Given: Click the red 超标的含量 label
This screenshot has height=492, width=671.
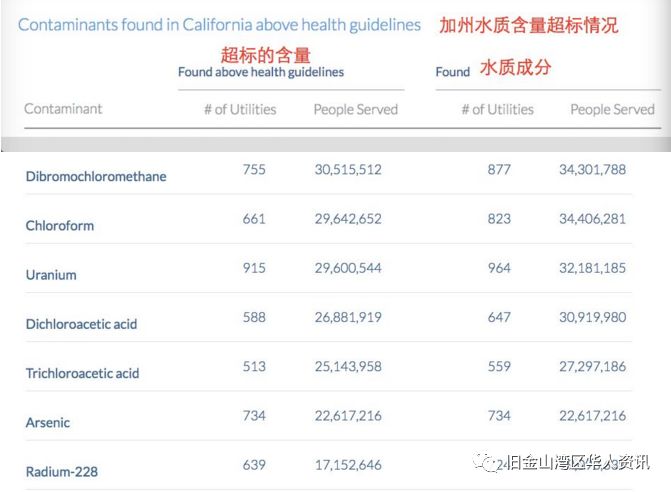Looking at the screenshot, I should [266, 54].
